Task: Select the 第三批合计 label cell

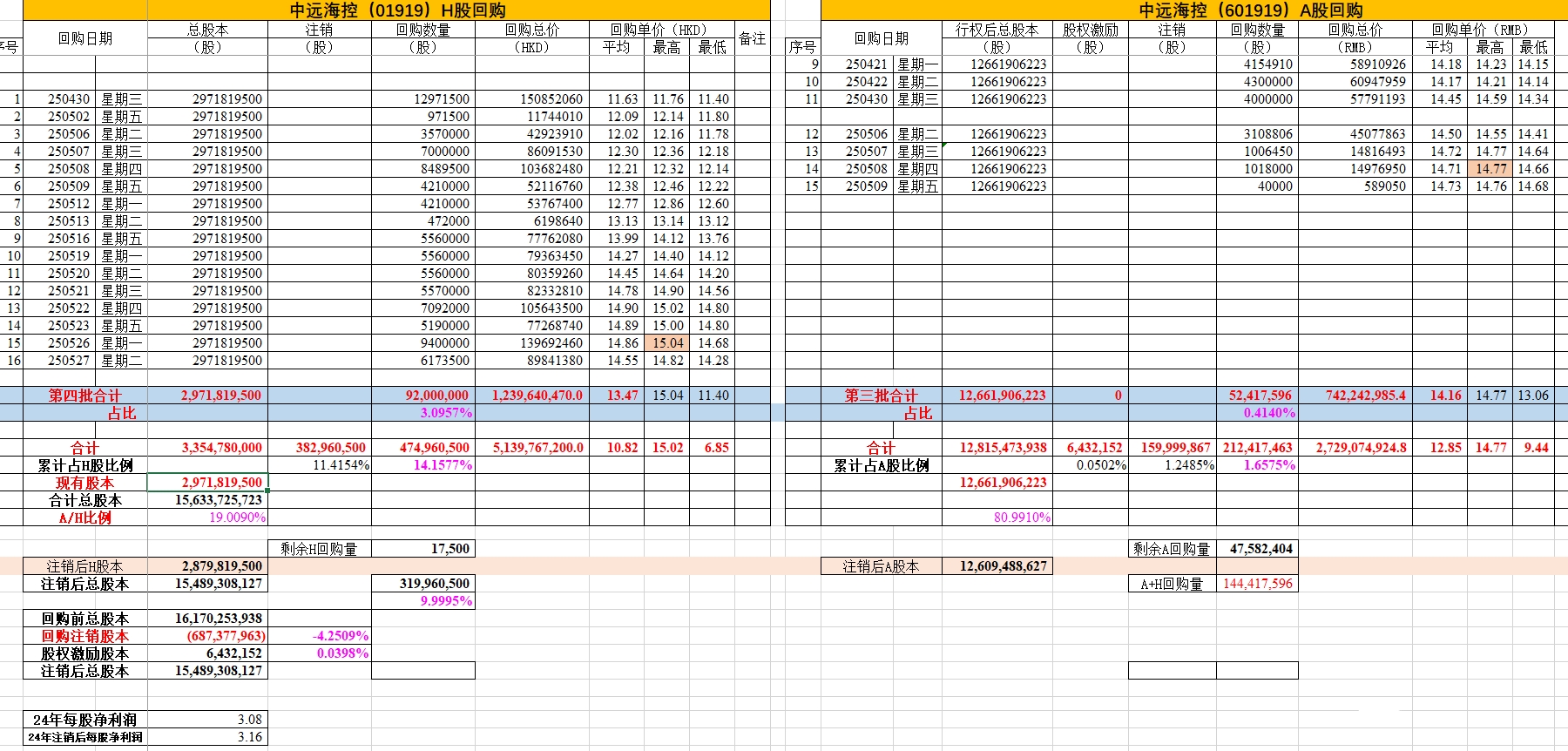Action: 882,396
